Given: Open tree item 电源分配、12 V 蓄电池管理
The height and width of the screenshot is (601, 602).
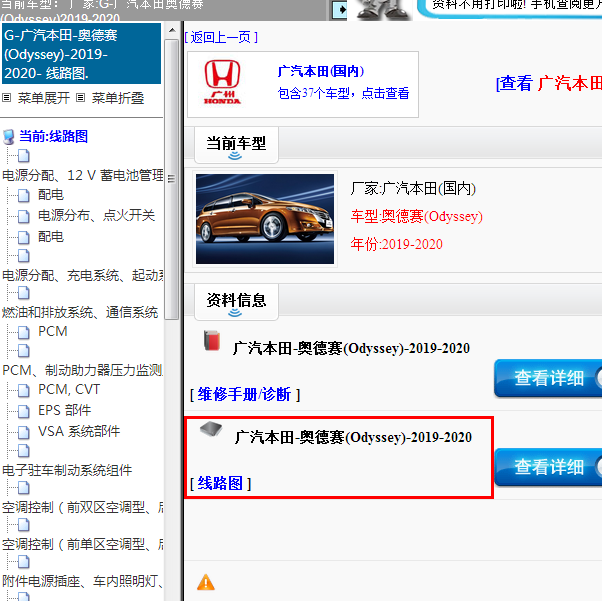Looking at the screenshot, I should click(83, 175).
